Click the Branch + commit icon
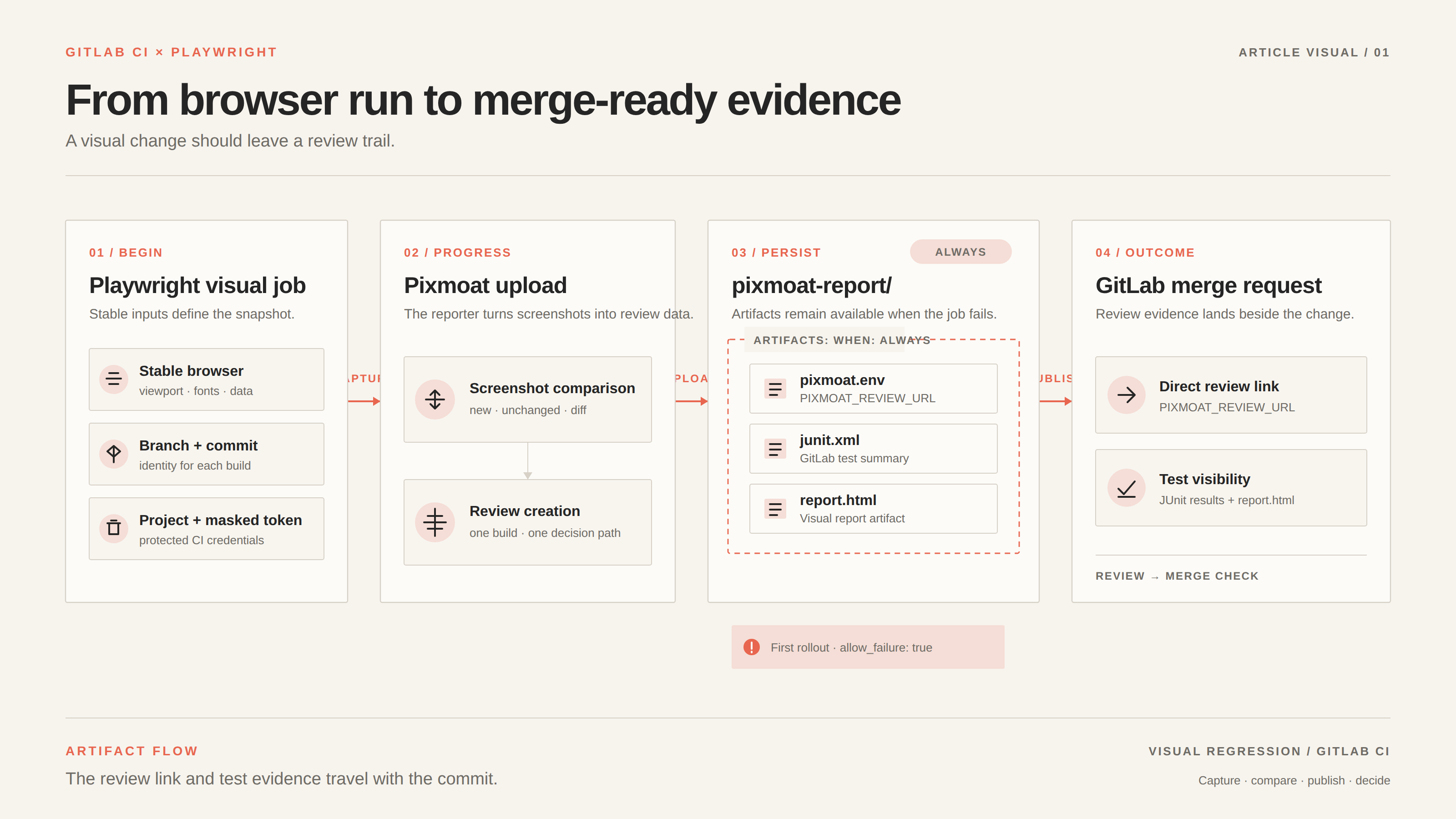The height and width of the screenshot is (819, 1456). [114, 454]
